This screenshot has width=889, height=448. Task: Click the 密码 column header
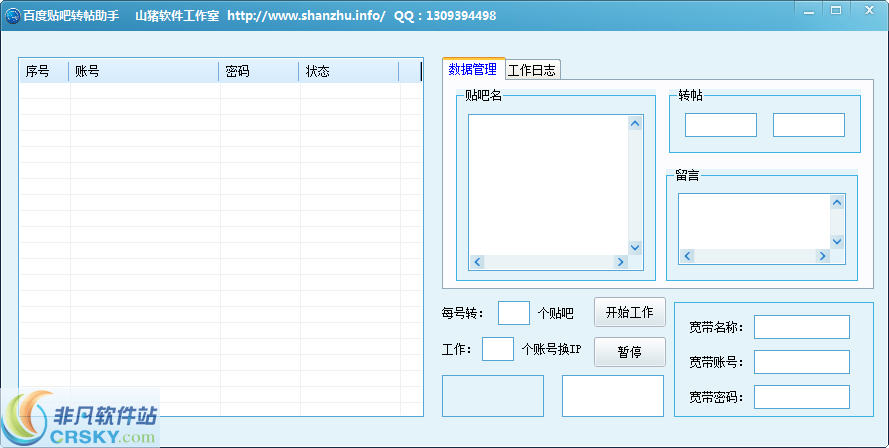pos(259,71)
